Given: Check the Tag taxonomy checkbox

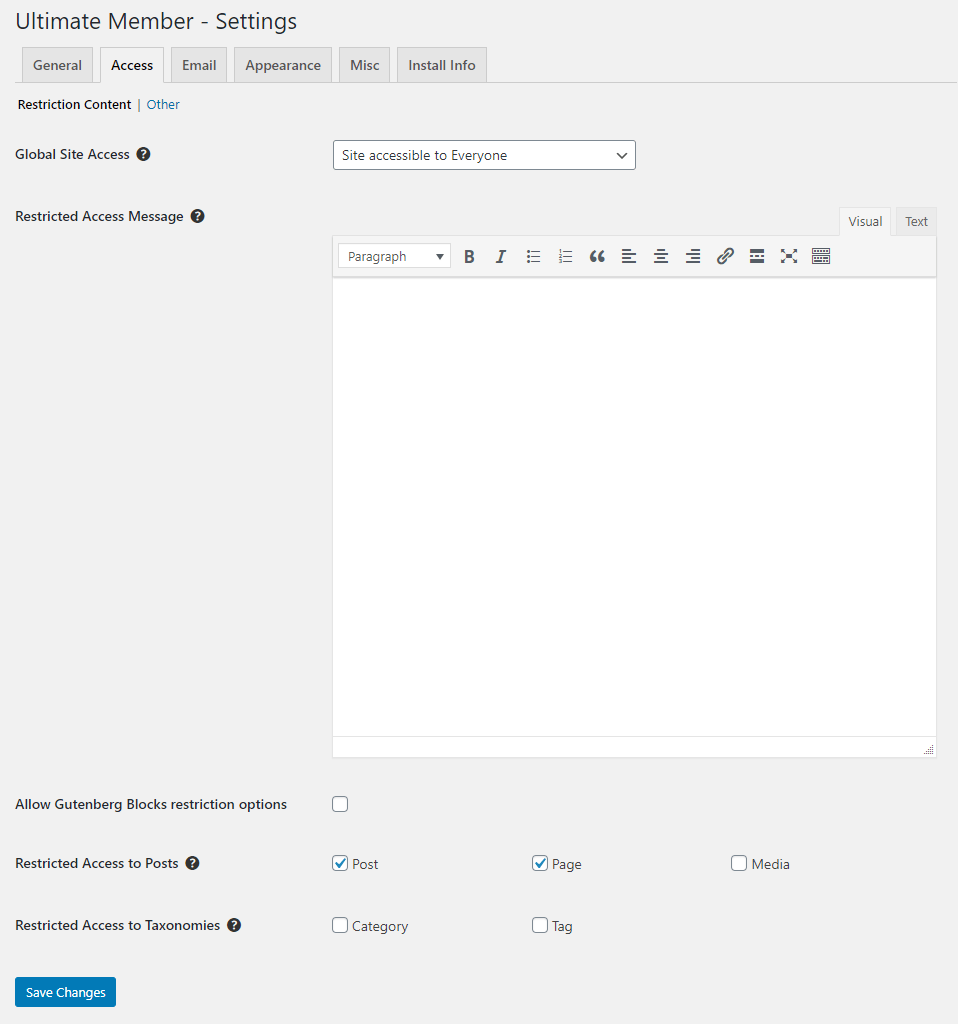Looking at the screenshot, I should (540, 925).
